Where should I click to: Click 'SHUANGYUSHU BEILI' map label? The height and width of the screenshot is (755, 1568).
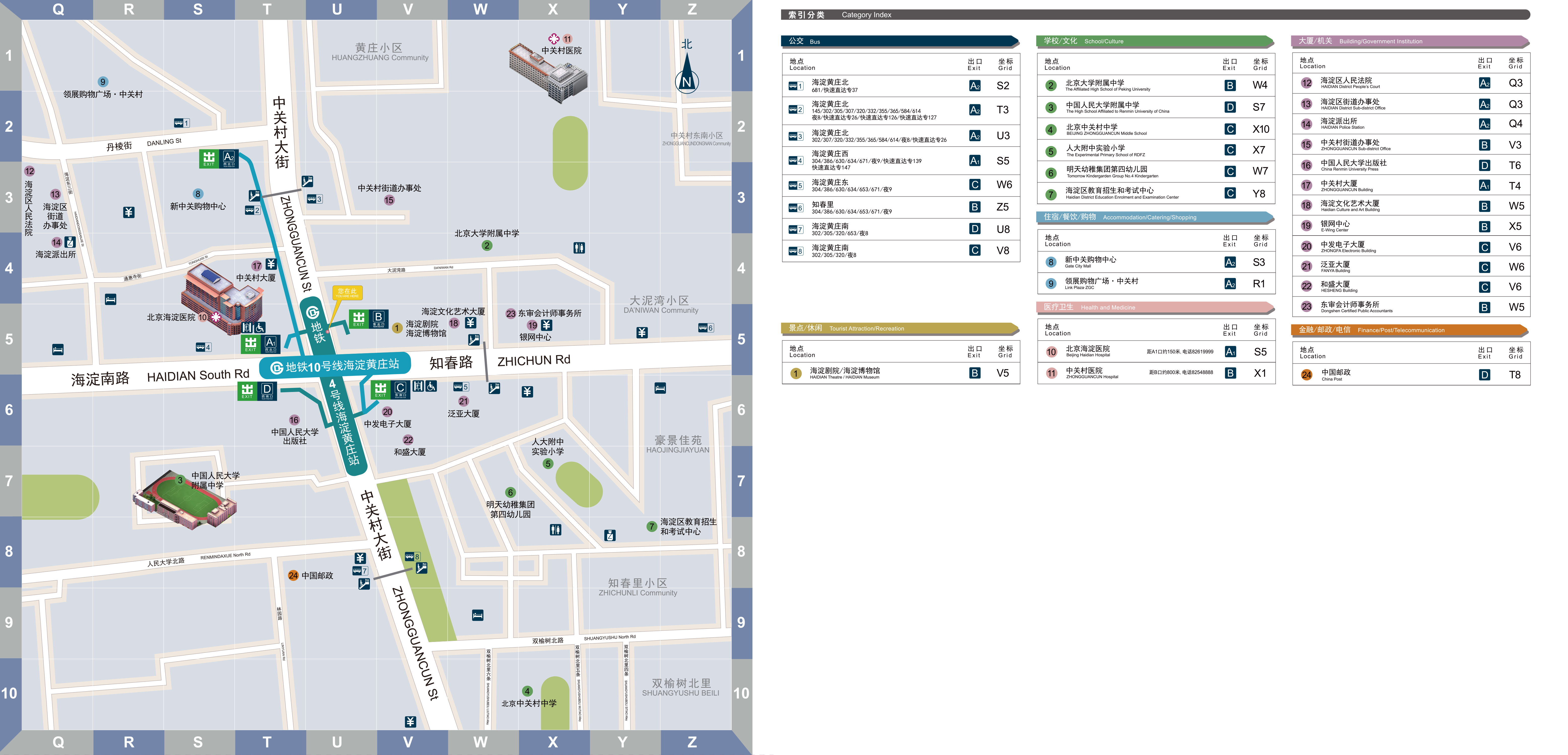coord(681,693)
